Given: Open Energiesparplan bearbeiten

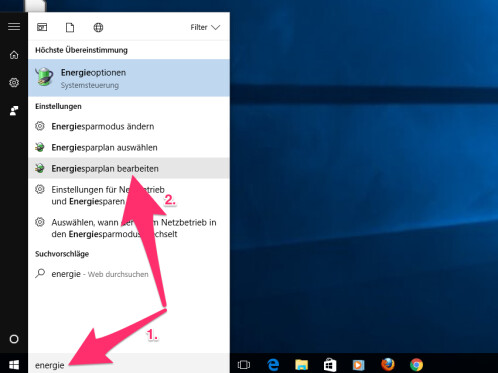Looking at the screenshot, I should 129,168.
